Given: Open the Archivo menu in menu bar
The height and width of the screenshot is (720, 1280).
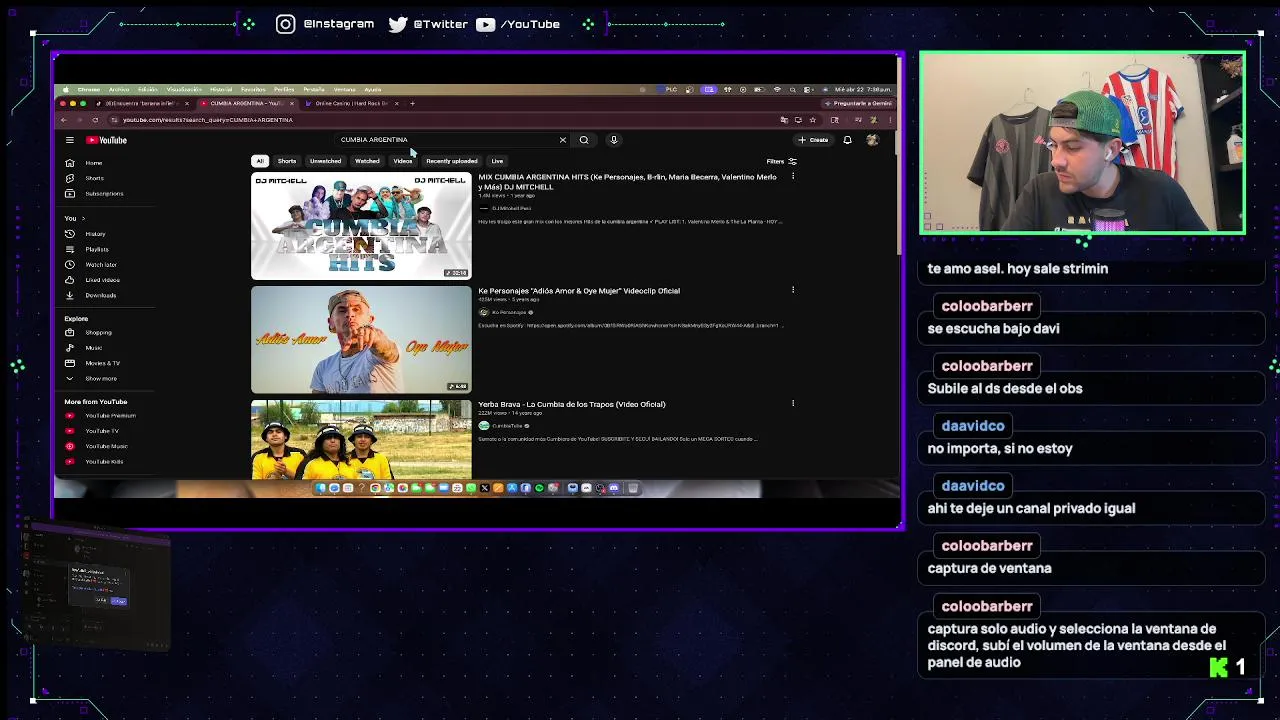Looking at the screenshot, I should 119,89.
